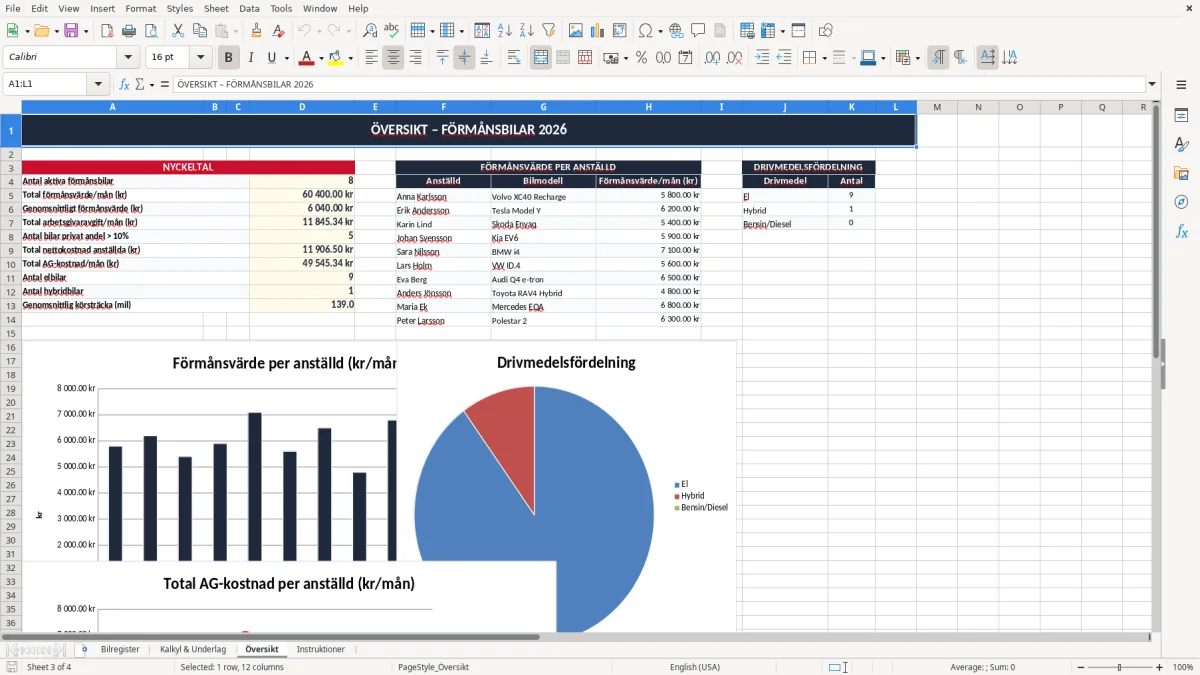Toggle Bold formatting
The image size is (1200, 675).
pyautogui.click(x=229, y=58)
